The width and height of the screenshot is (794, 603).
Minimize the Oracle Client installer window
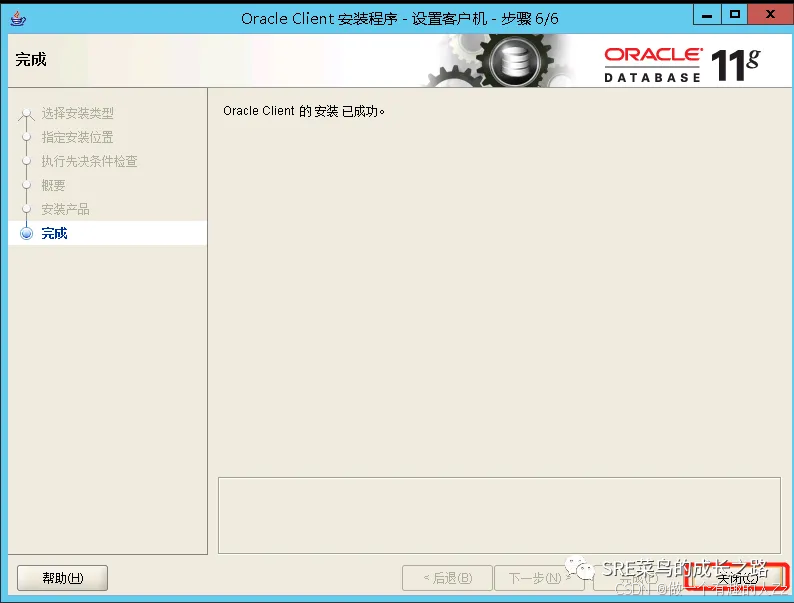pyautogui.click(x=707, y=15)
